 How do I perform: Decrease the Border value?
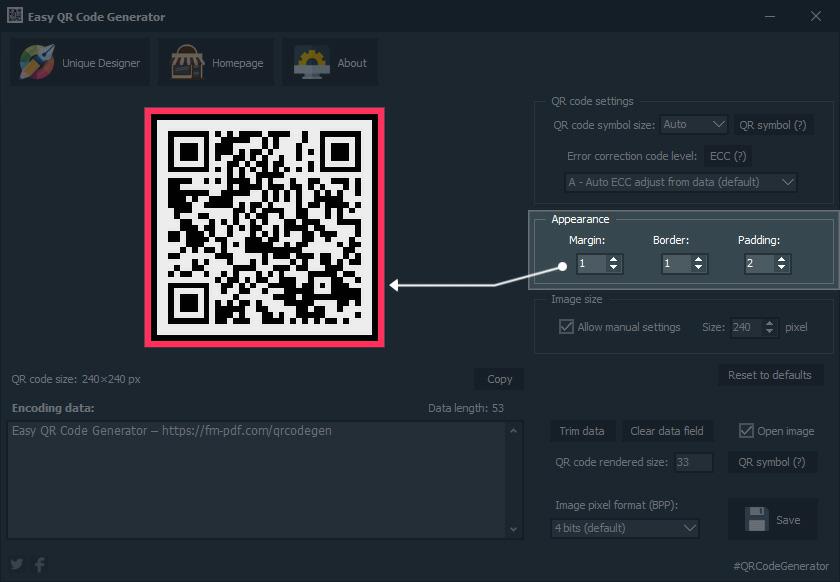[x=699, y=267]
